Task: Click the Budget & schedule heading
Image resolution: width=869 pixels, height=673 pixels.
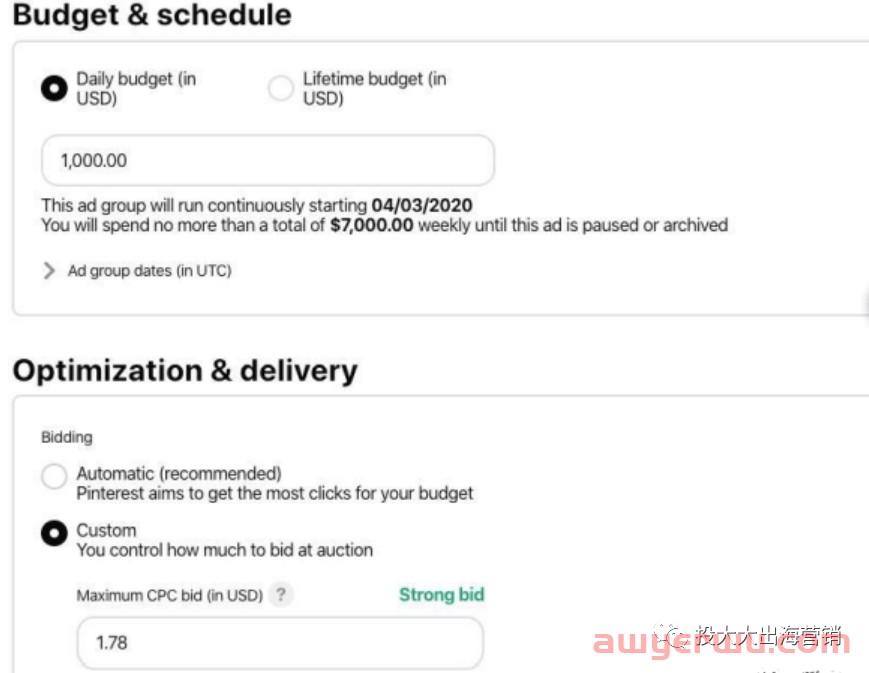Action: click(152, 14)
